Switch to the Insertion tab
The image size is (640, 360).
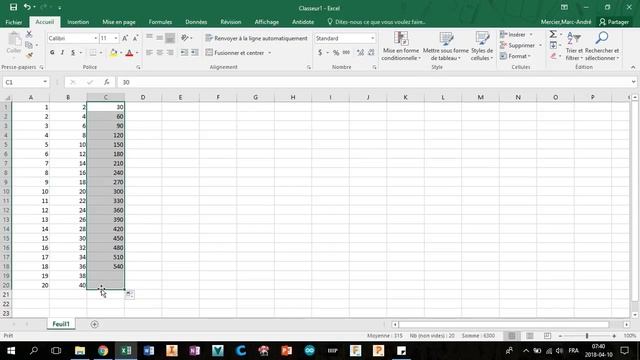pos(78,22)
